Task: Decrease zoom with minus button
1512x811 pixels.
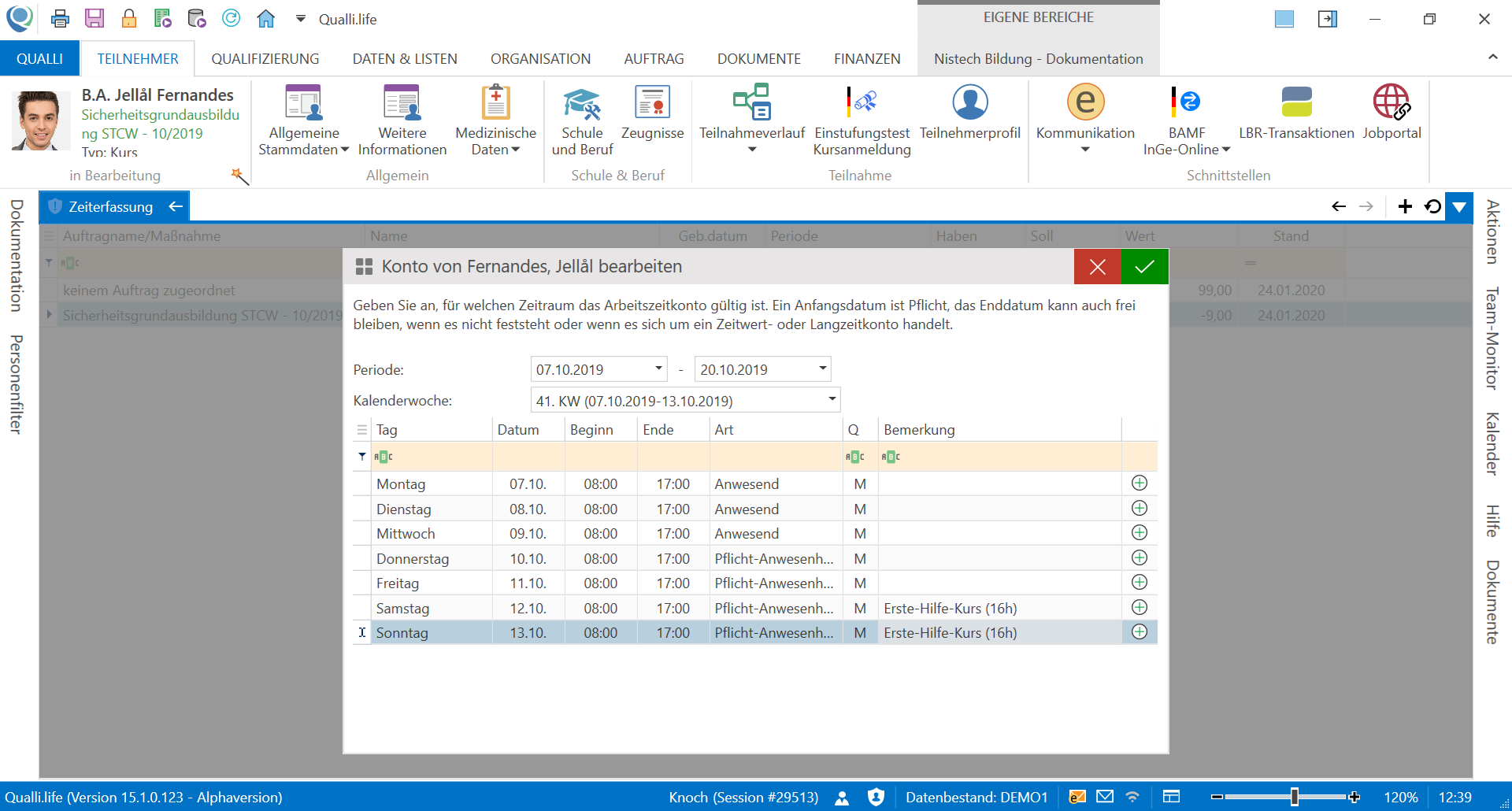Action: (1217, 797)
